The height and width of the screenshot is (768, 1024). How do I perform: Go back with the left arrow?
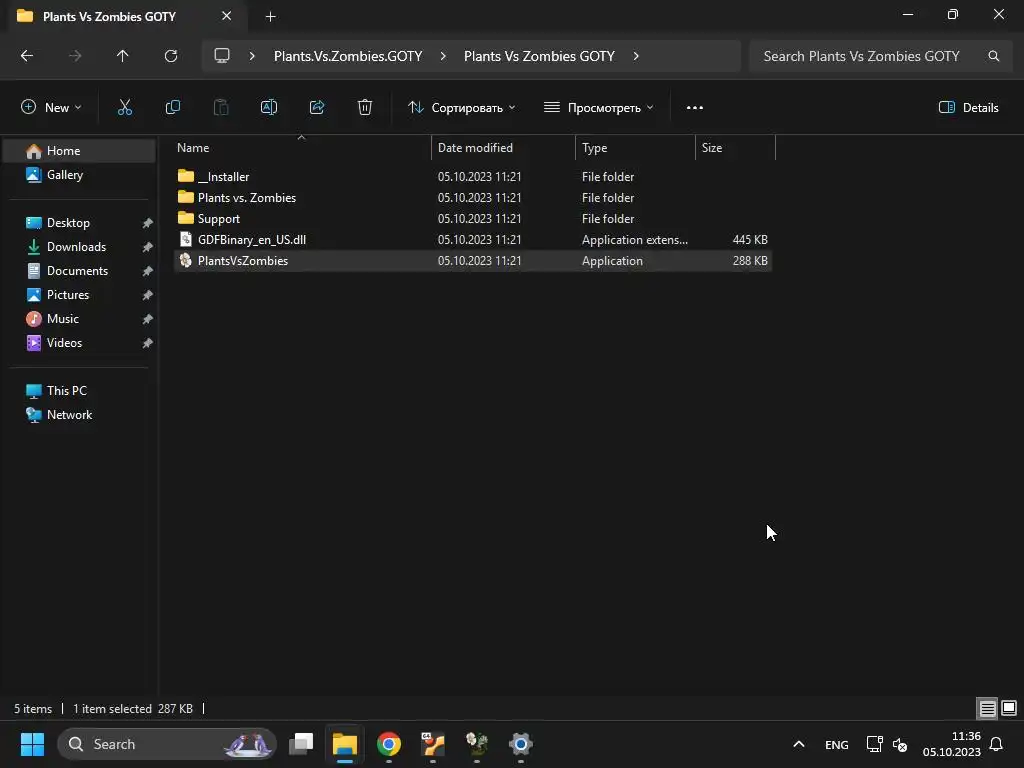coord(27,56)
